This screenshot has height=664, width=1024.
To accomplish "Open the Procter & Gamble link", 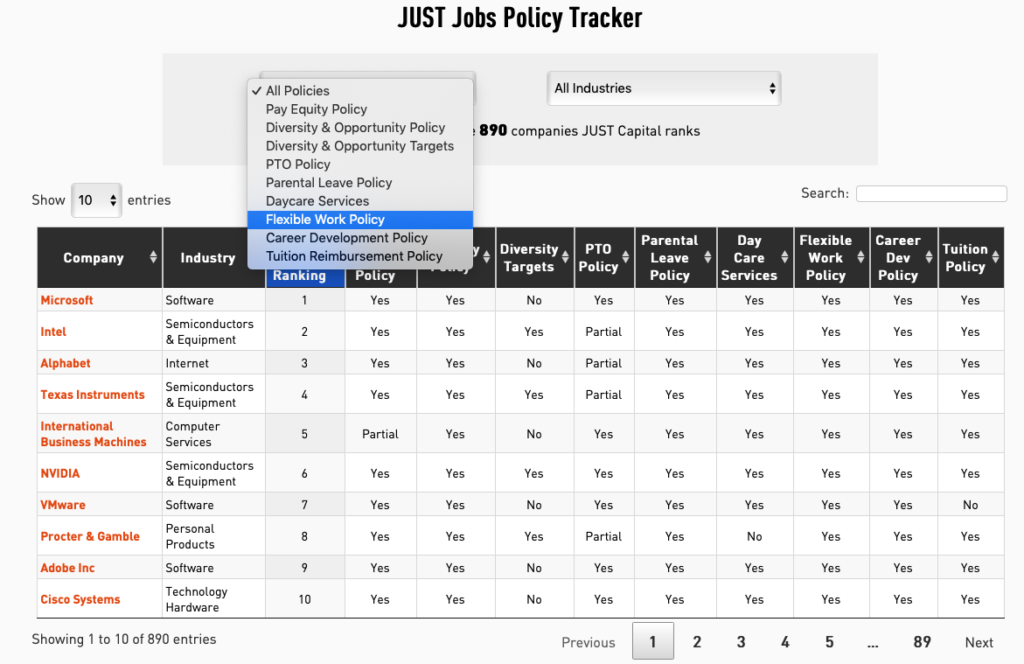I will tap(90, 536).
